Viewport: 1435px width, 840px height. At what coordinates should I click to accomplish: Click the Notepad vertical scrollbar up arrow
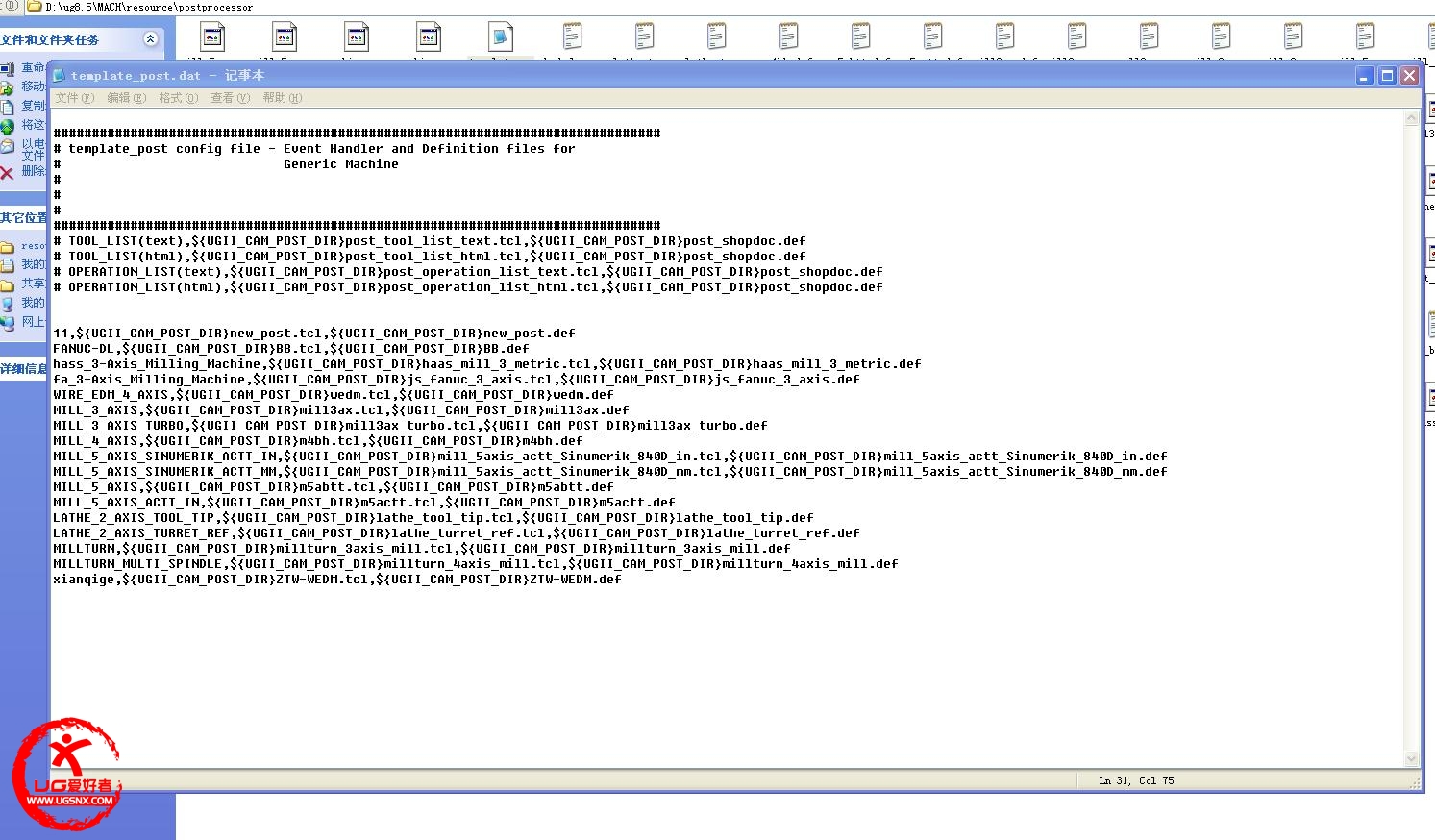tap(1412, 118)
